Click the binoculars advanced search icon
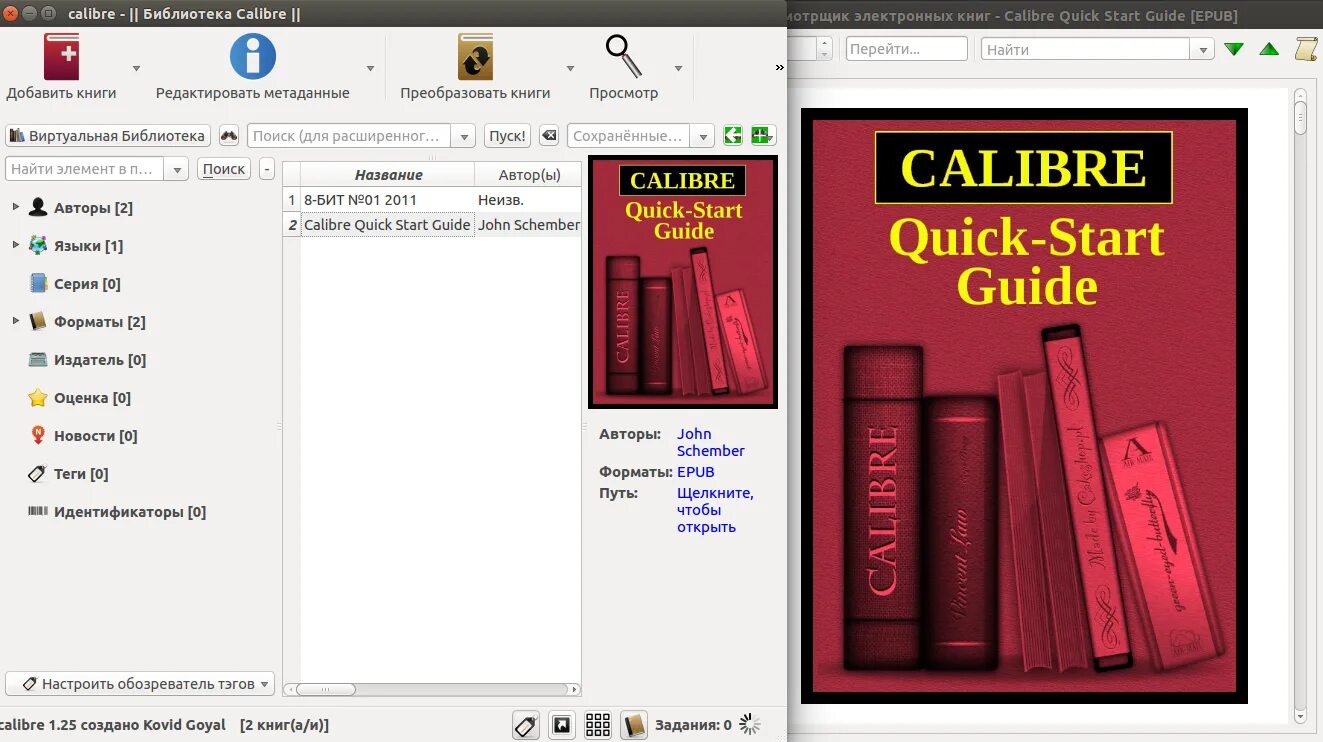This screenshot has width=1323, height=742. point(229,136)
